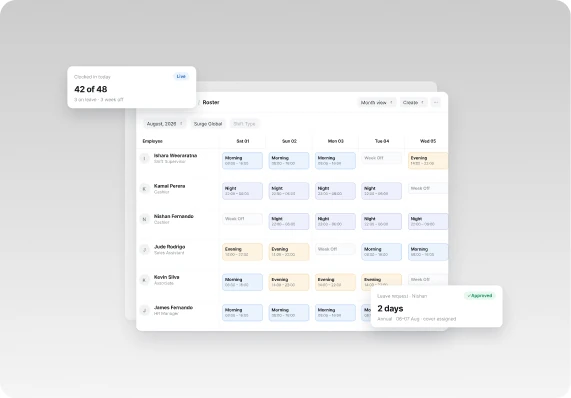Click the 2 days leave request text
Image resolution: width=571 pixels, height=398 pixels.
tap(390, 308)
